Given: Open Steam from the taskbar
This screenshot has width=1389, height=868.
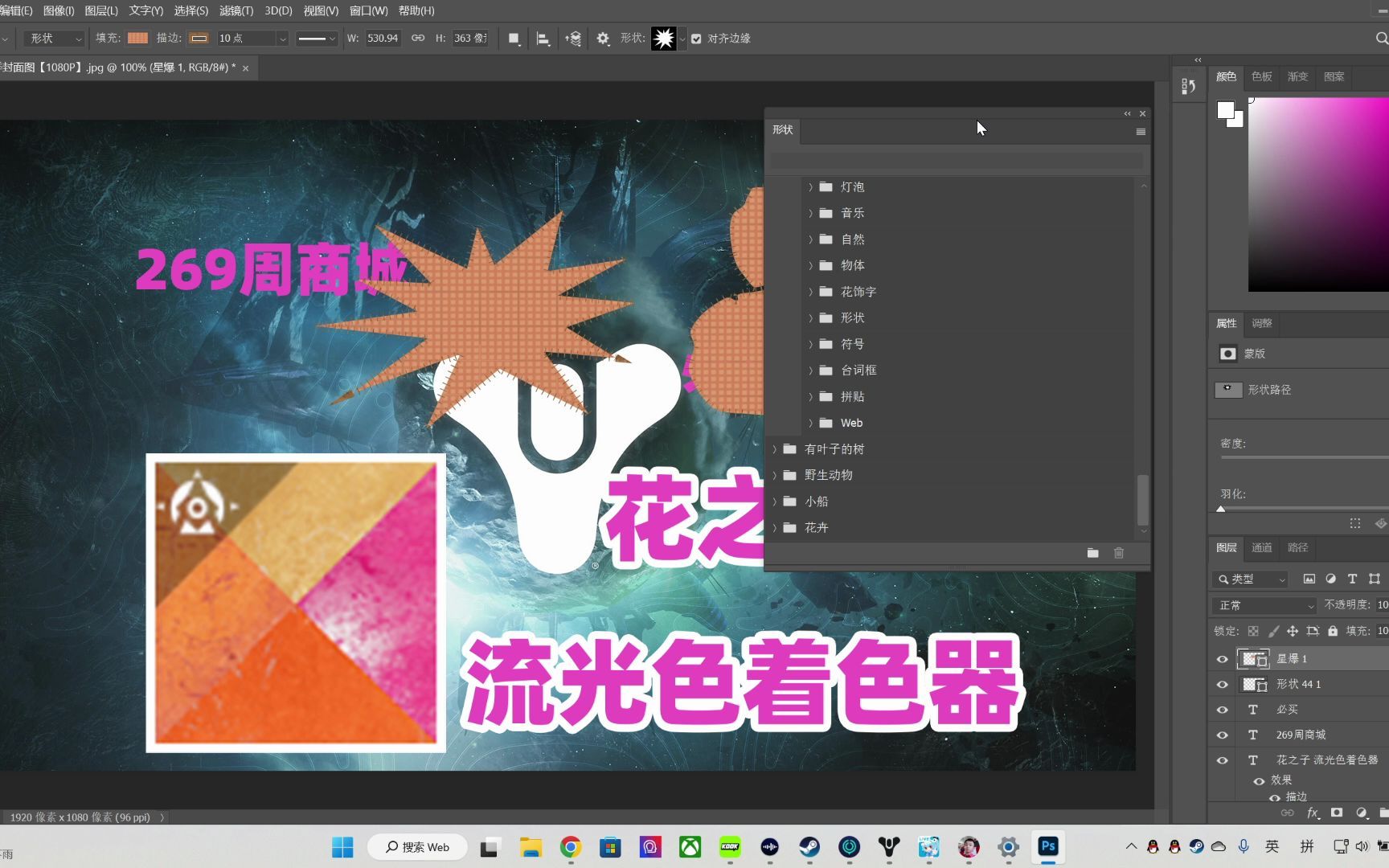Looking at the screenshot, I should [x=809, y=846].
